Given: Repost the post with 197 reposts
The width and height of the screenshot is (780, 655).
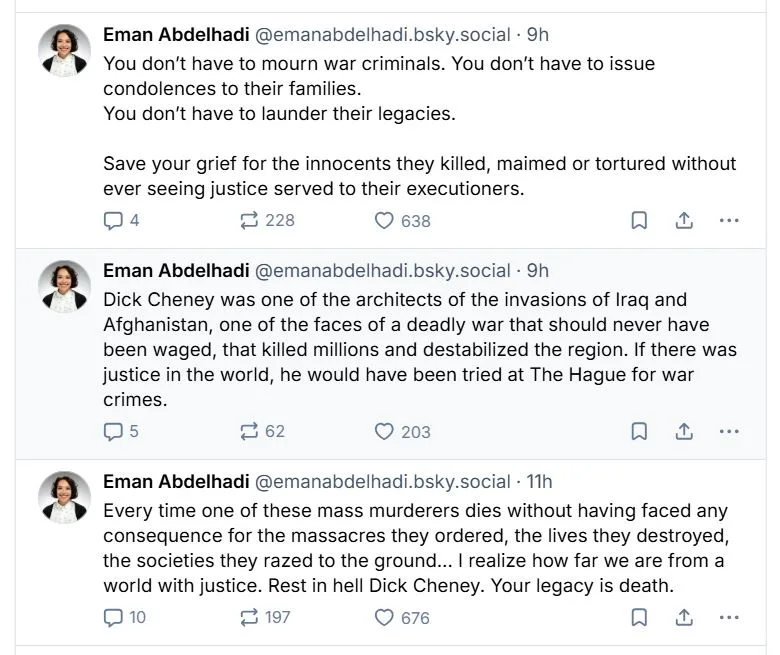Looking at the screenshot, I should click(250, 617).
